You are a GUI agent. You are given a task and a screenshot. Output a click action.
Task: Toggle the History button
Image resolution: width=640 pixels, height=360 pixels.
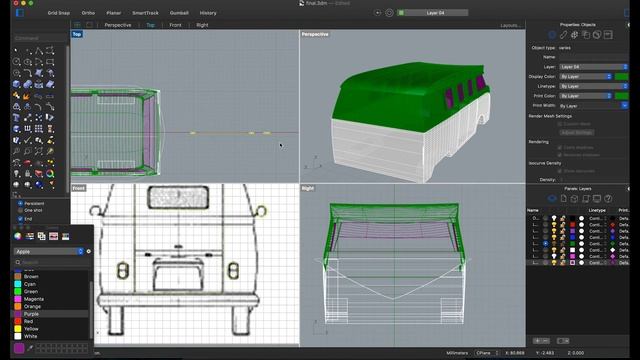coord(208,13)
